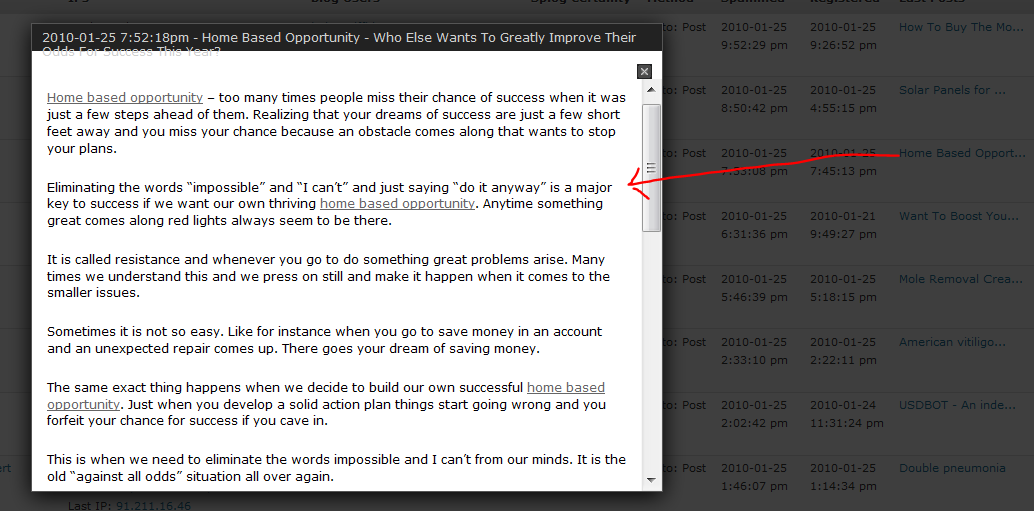Open 'How To Buy The Mo...' post link
The image size is (1034, 511).
pos(961,27)
